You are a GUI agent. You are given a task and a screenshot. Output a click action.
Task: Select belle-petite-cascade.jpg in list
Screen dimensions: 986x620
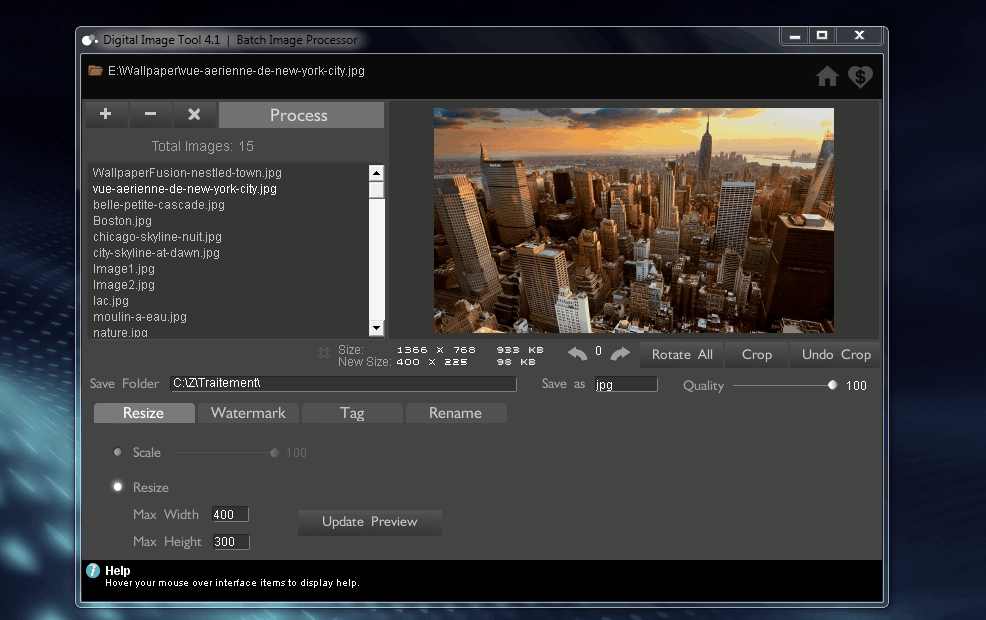[158, 204]
